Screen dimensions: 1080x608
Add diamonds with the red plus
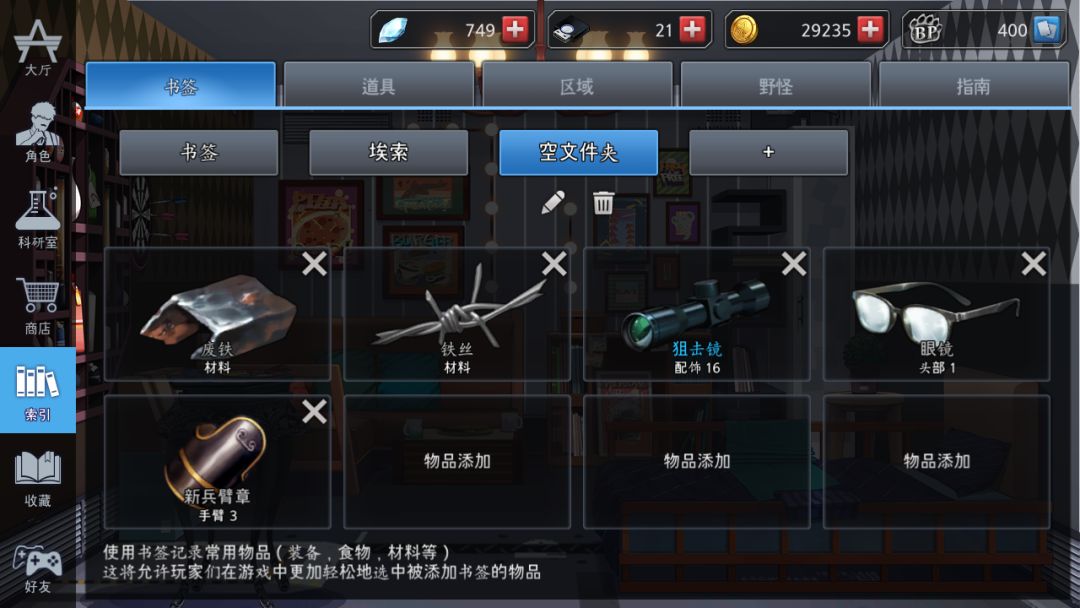pos(515,29)
